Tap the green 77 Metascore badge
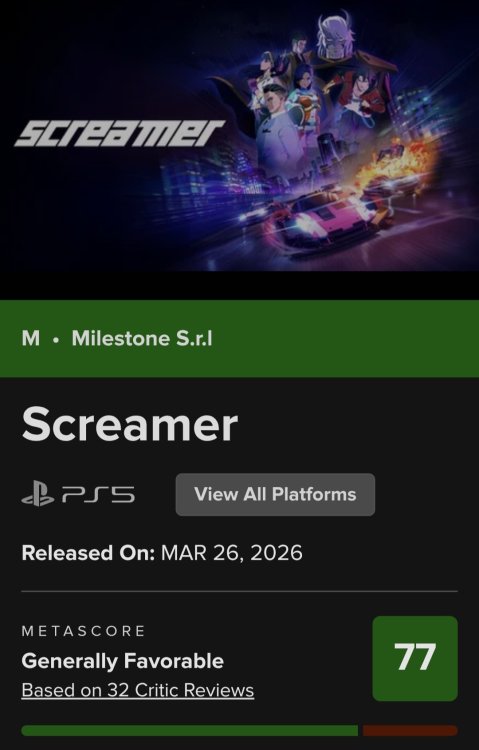Screen dimensions: 479x750 (x=415, y=658)
